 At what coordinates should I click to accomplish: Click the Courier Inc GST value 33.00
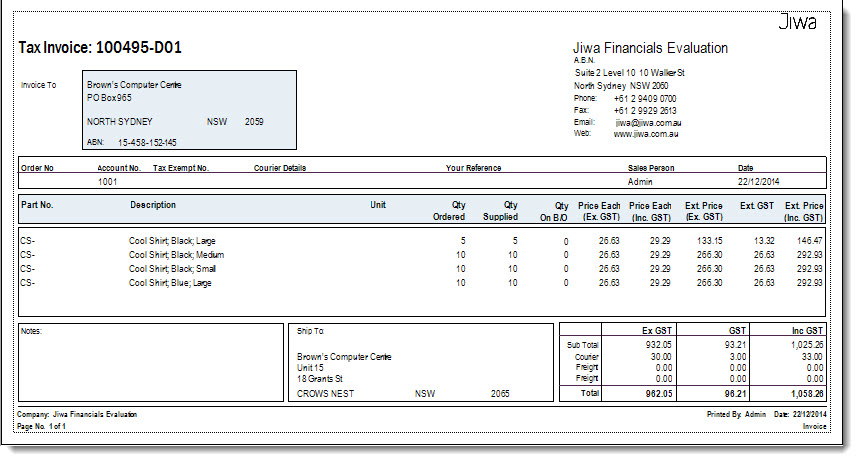click(812, 357)
